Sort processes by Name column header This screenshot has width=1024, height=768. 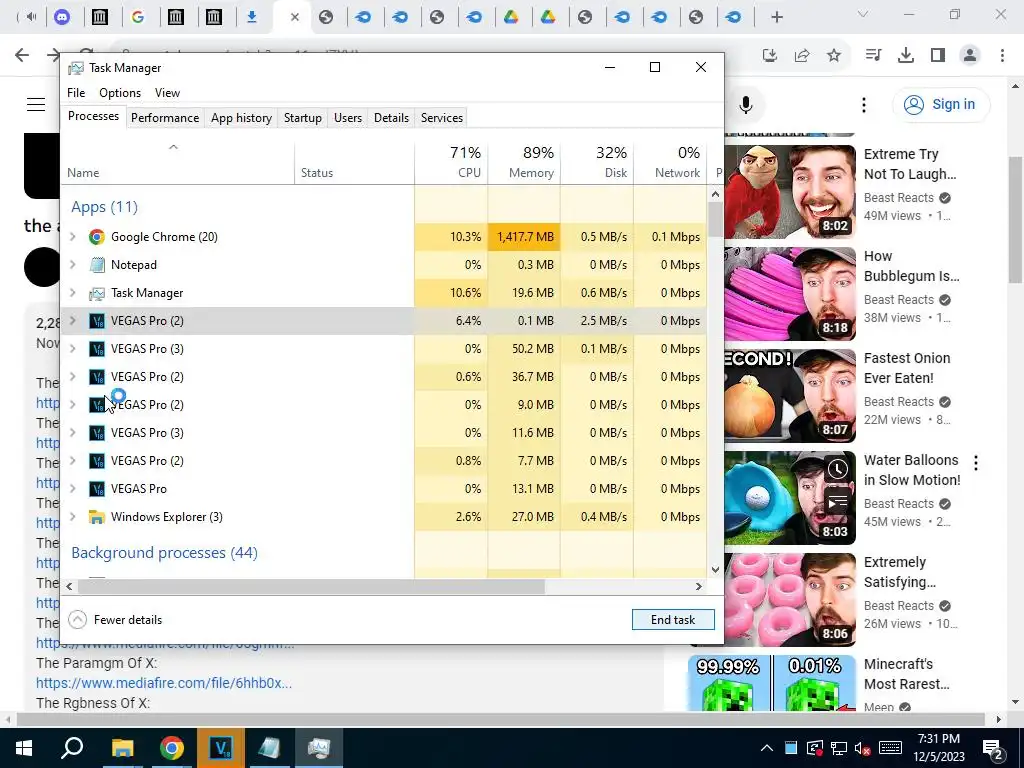(x=177, y=162)
